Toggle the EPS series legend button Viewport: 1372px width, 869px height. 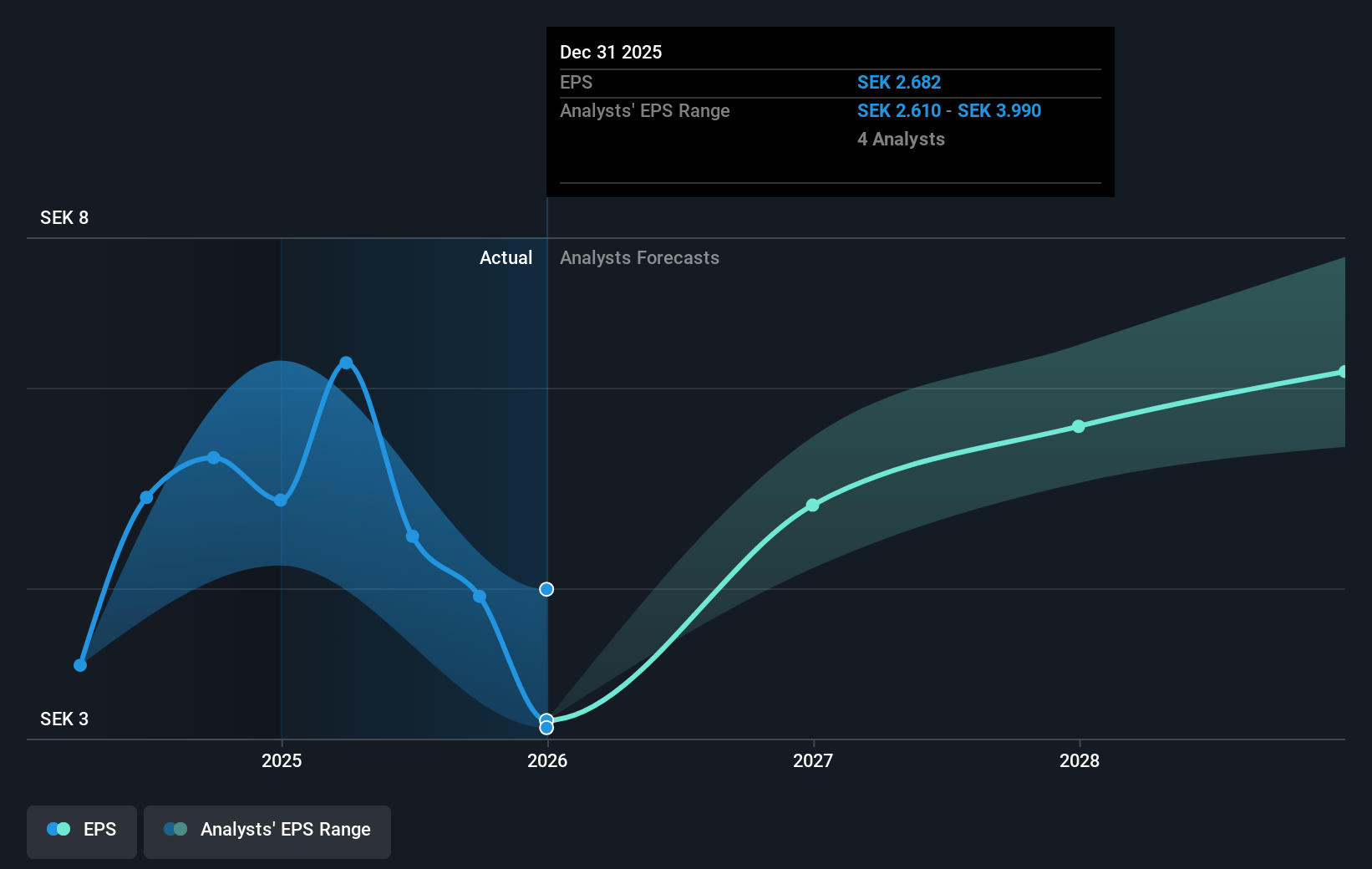82,830
